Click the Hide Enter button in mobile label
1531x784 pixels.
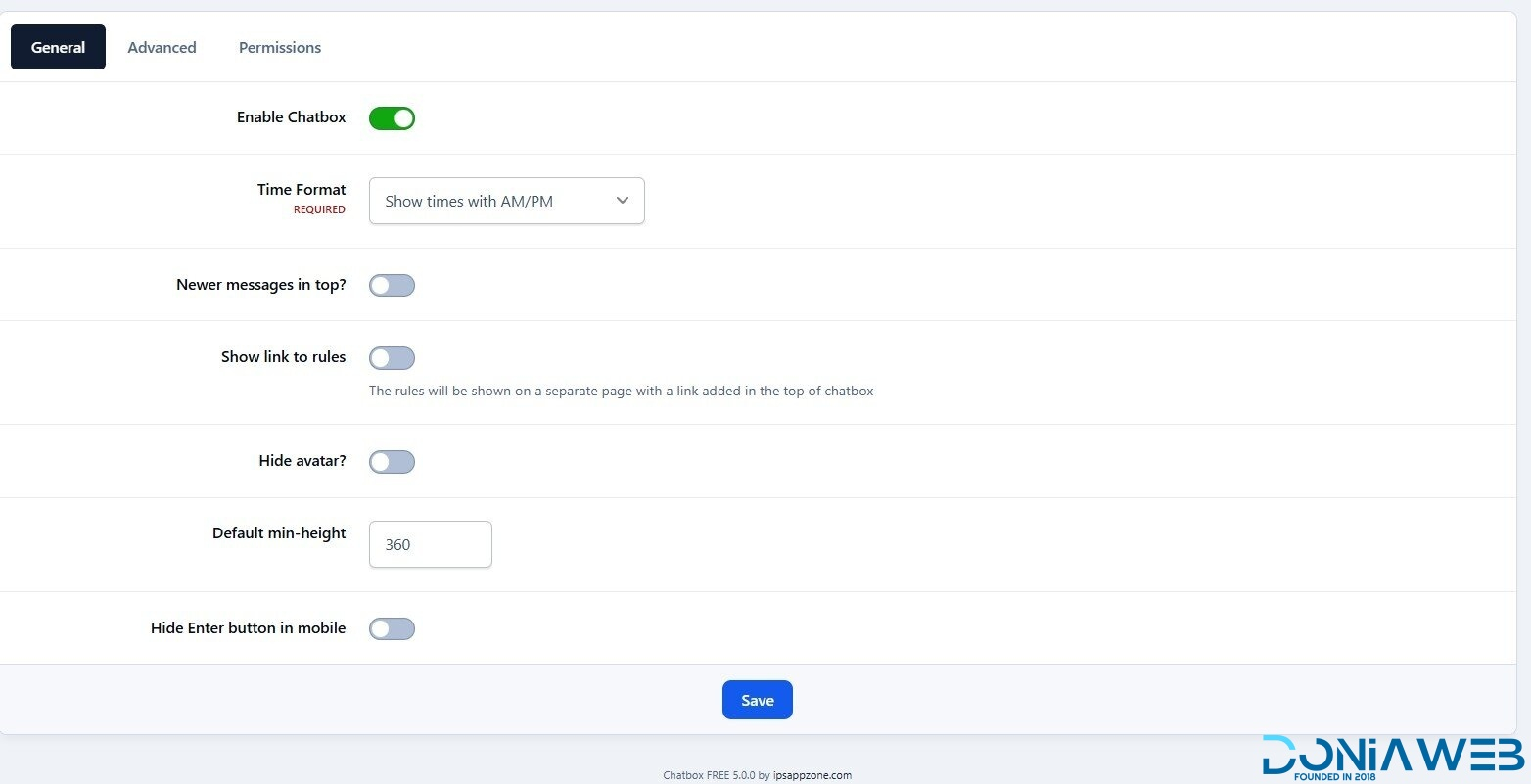[248, 628]
